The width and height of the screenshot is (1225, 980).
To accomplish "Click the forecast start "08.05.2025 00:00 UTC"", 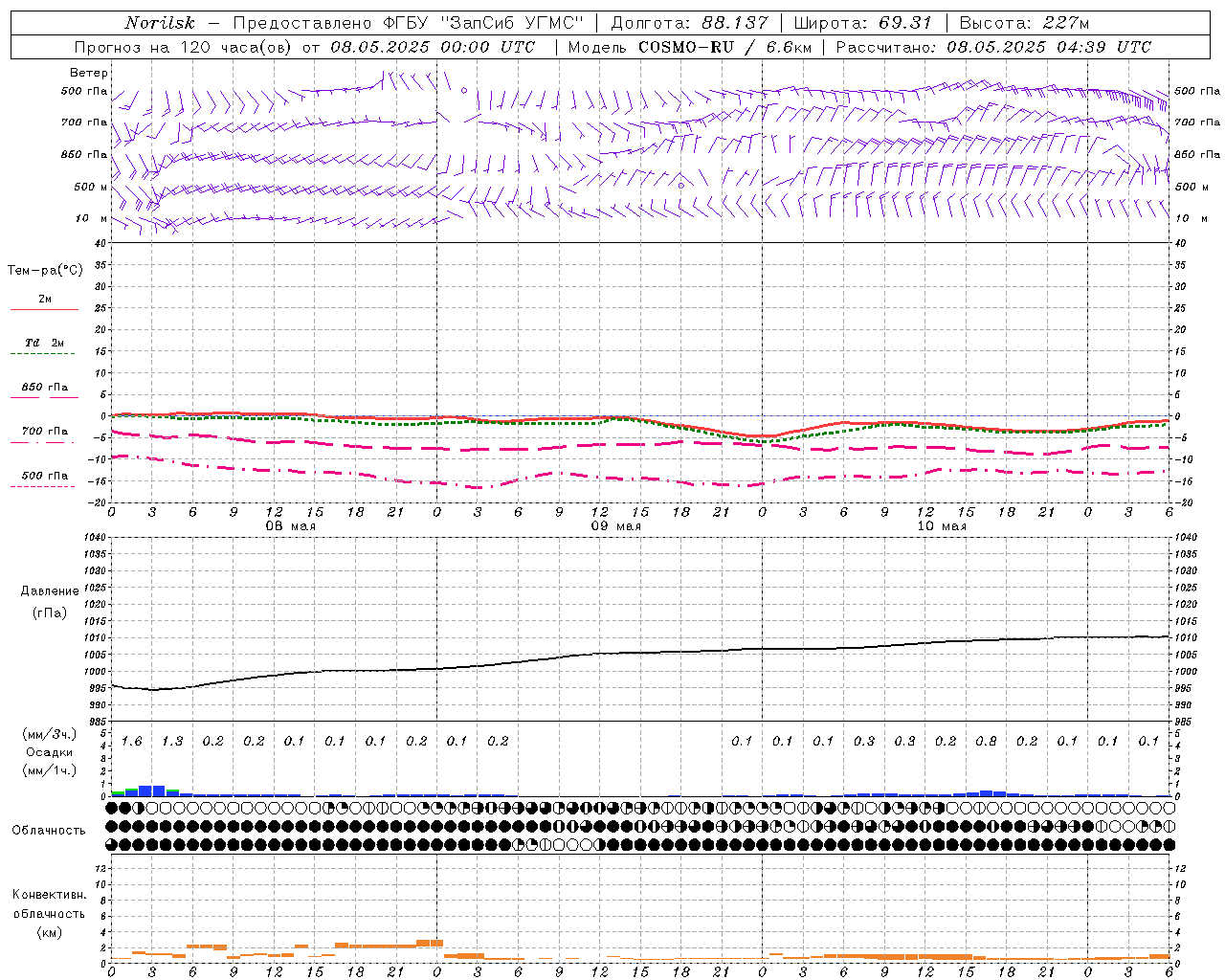I will tap(433, 47).
